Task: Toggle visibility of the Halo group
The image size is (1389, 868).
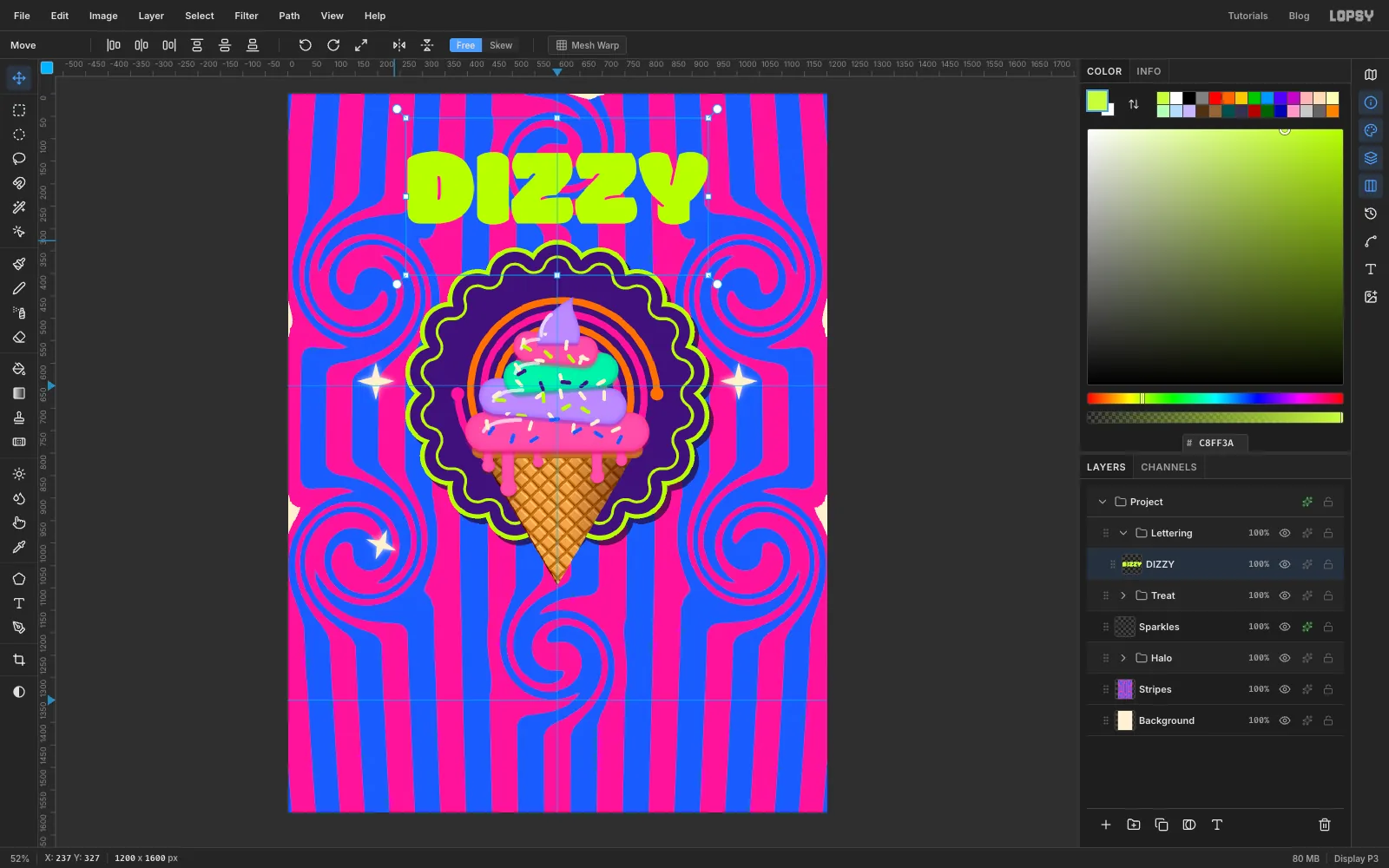Action: 1285,658
